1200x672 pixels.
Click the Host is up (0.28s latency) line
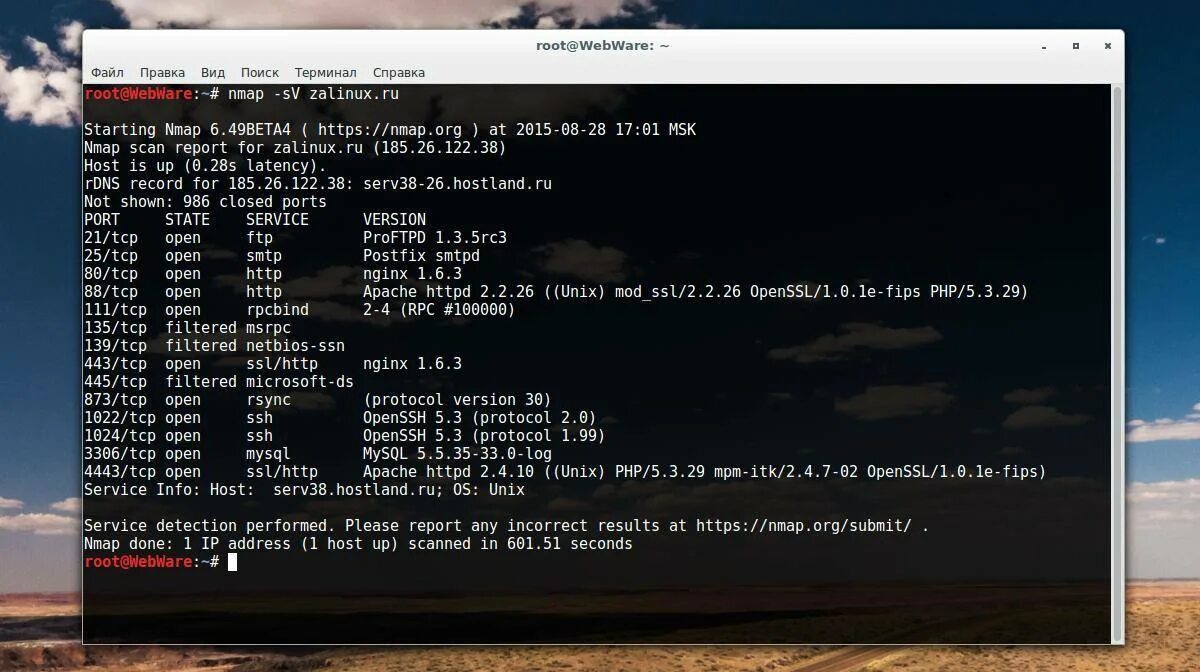[x=205, y=166]
